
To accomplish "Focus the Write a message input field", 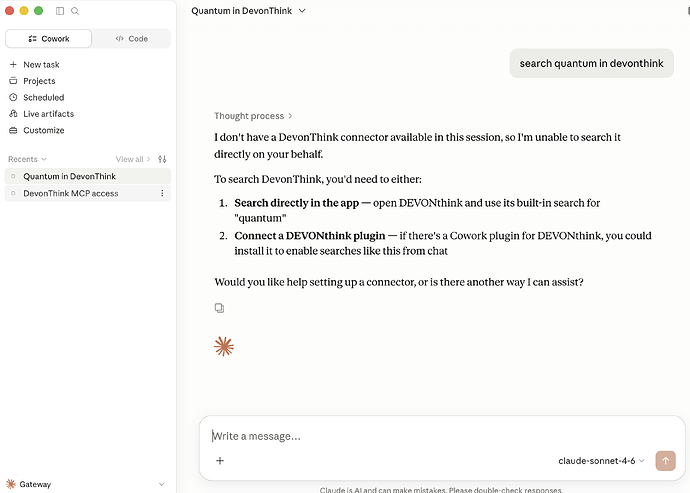I will (442, 436).
